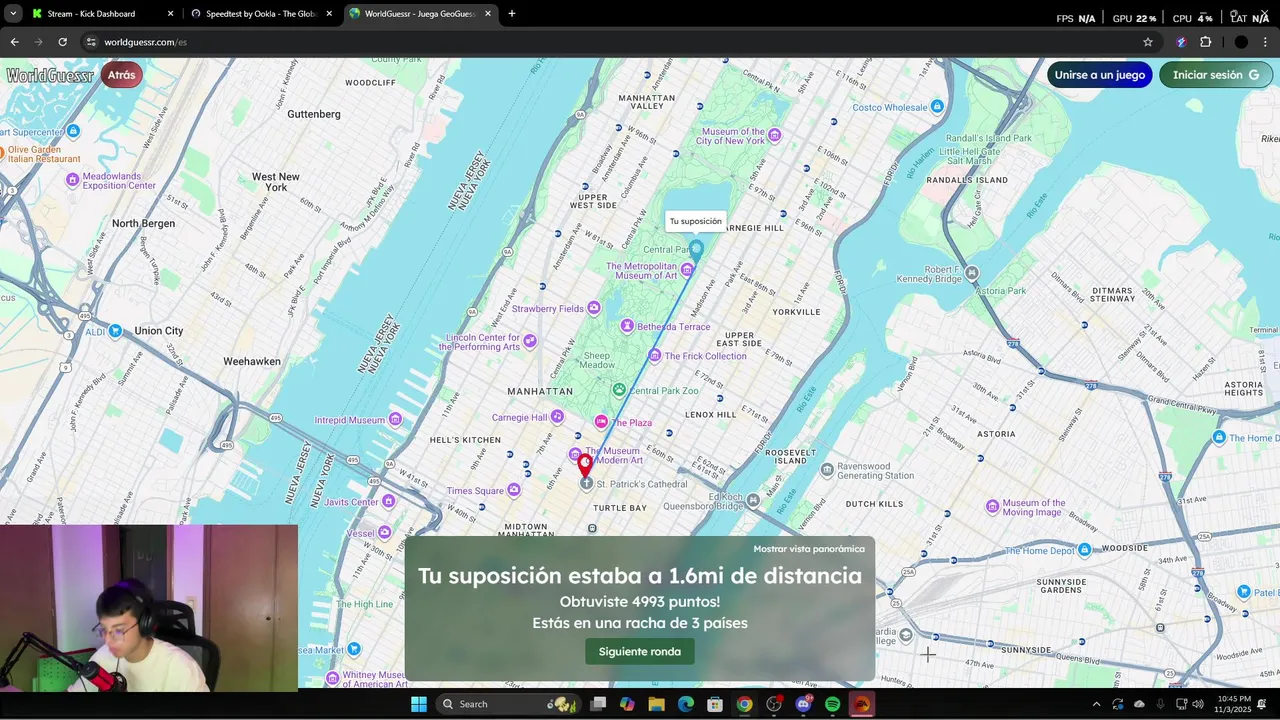Click the St. Patrick's Cathedral marker

point(586,484)
